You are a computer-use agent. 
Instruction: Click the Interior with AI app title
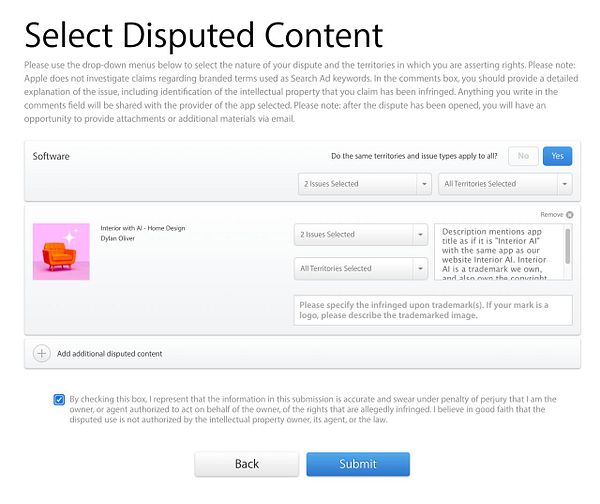click(x=142, y=228)
